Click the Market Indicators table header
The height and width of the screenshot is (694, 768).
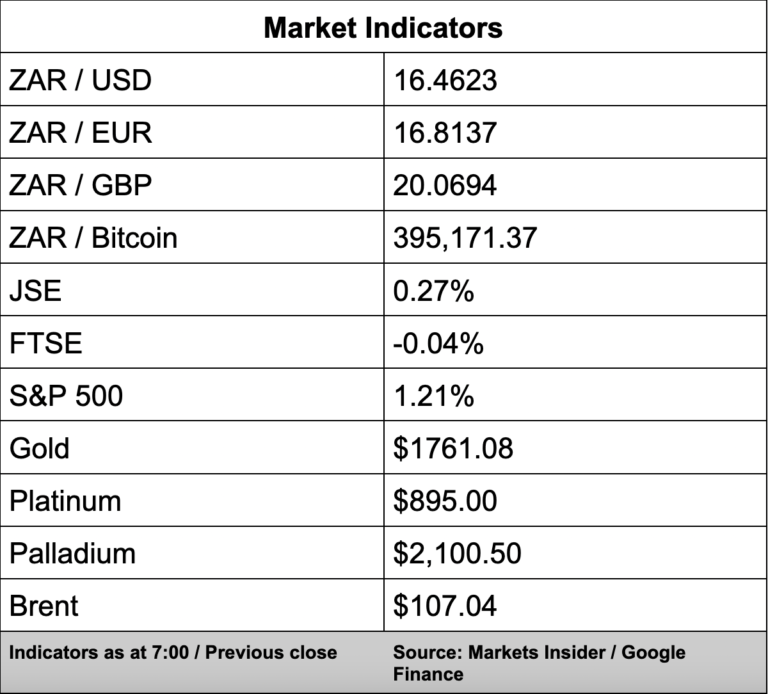tap(383, 27)
